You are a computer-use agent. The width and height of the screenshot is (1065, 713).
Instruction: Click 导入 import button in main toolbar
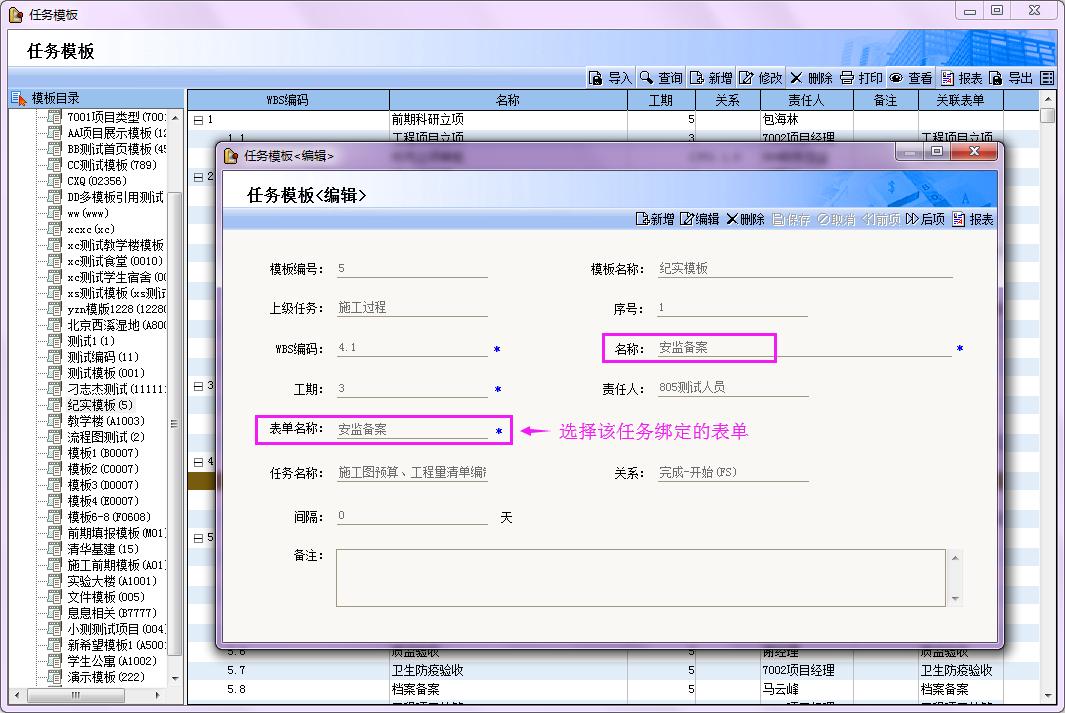coord(610,78)
